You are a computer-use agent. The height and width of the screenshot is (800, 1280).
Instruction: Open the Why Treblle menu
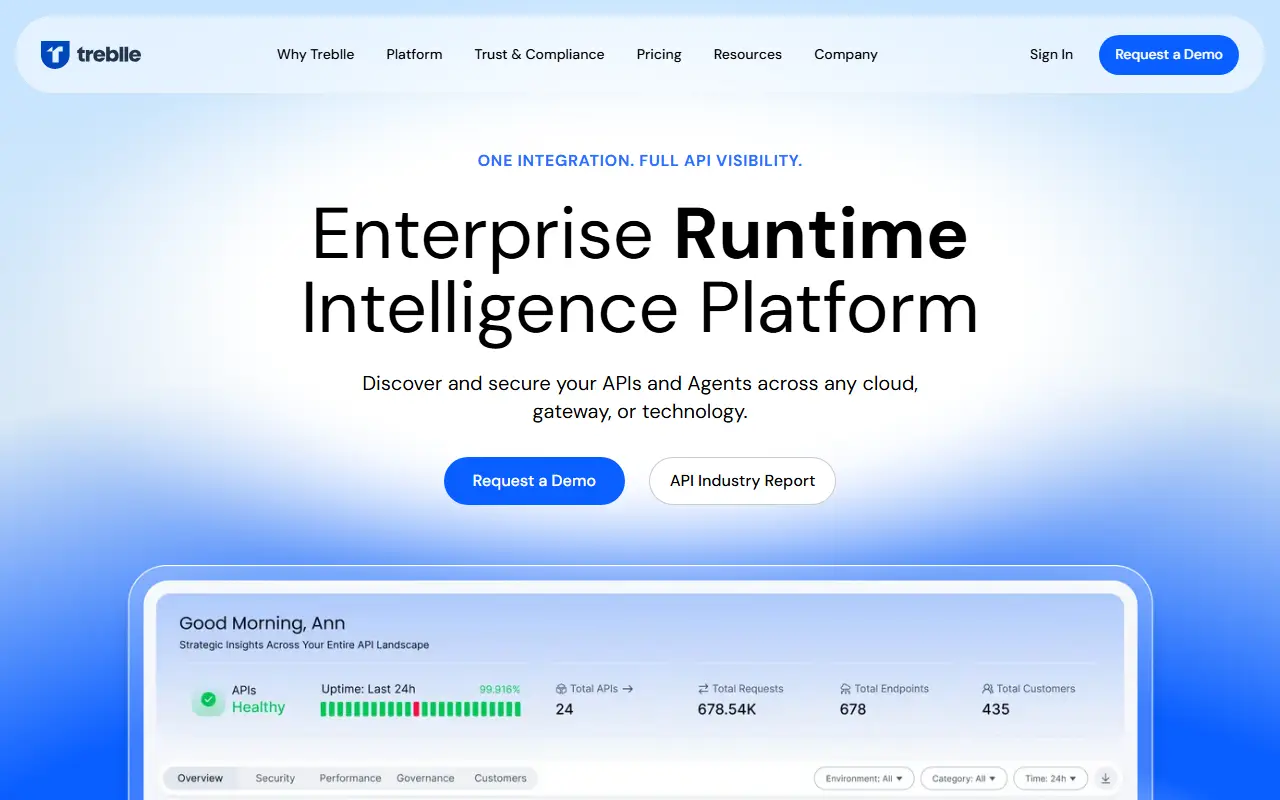pos(316,54)
